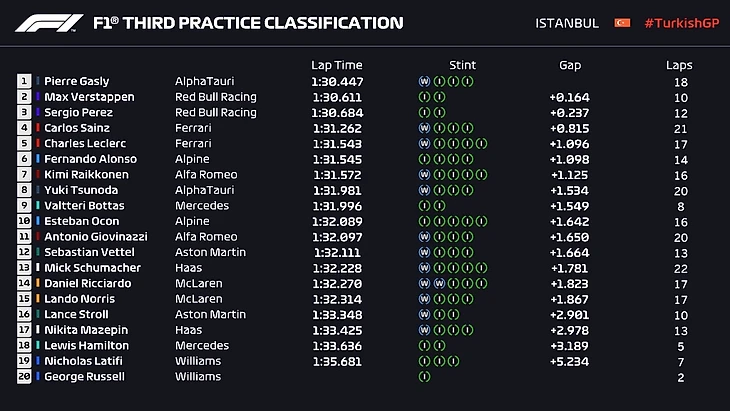Click George Russell's intermediate tyre icon

coord(425,376)
